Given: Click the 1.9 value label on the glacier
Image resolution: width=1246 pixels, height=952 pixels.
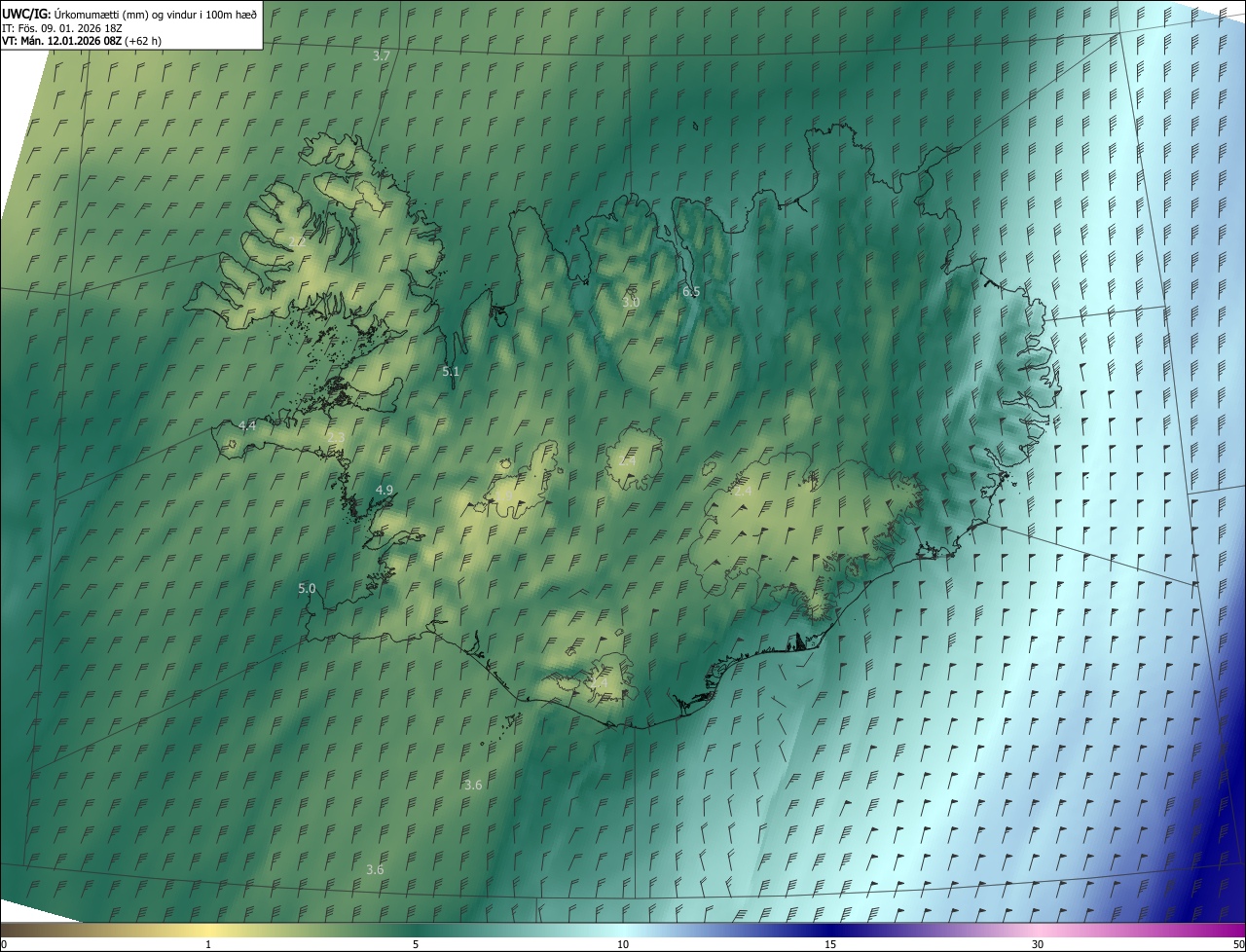Looking at the screenshot, I should [505, 494].
